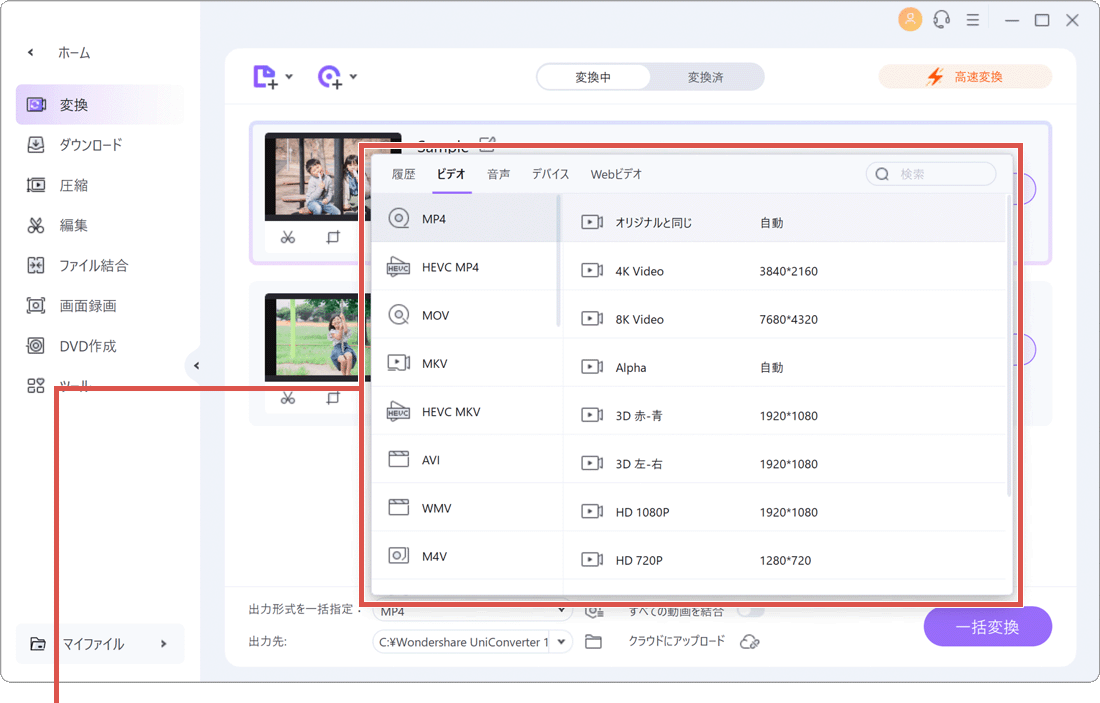This screenshot has width=1100, height=703.
Task: Activate 高速変換 high-speed conversion
Action: [964, 76]
